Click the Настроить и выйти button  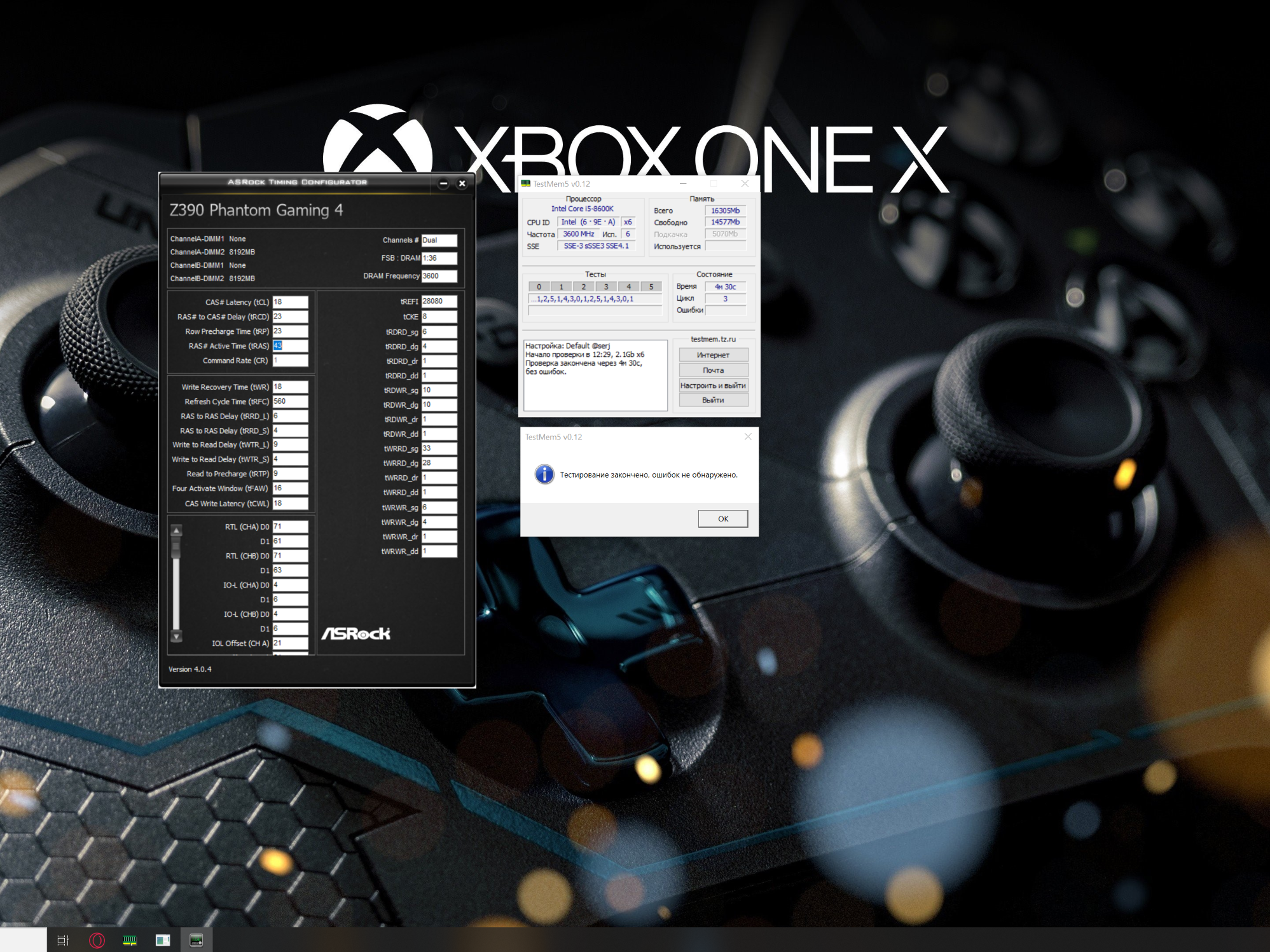tap(713, 385)
